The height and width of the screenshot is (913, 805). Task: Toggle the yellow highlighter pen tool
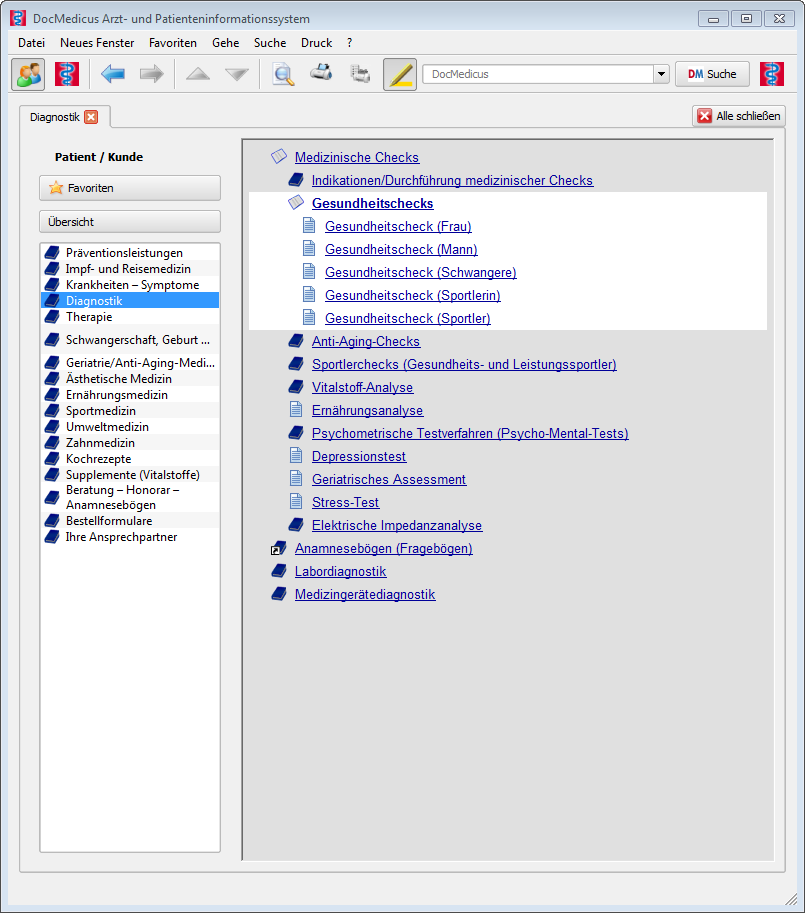coord(400,75)
